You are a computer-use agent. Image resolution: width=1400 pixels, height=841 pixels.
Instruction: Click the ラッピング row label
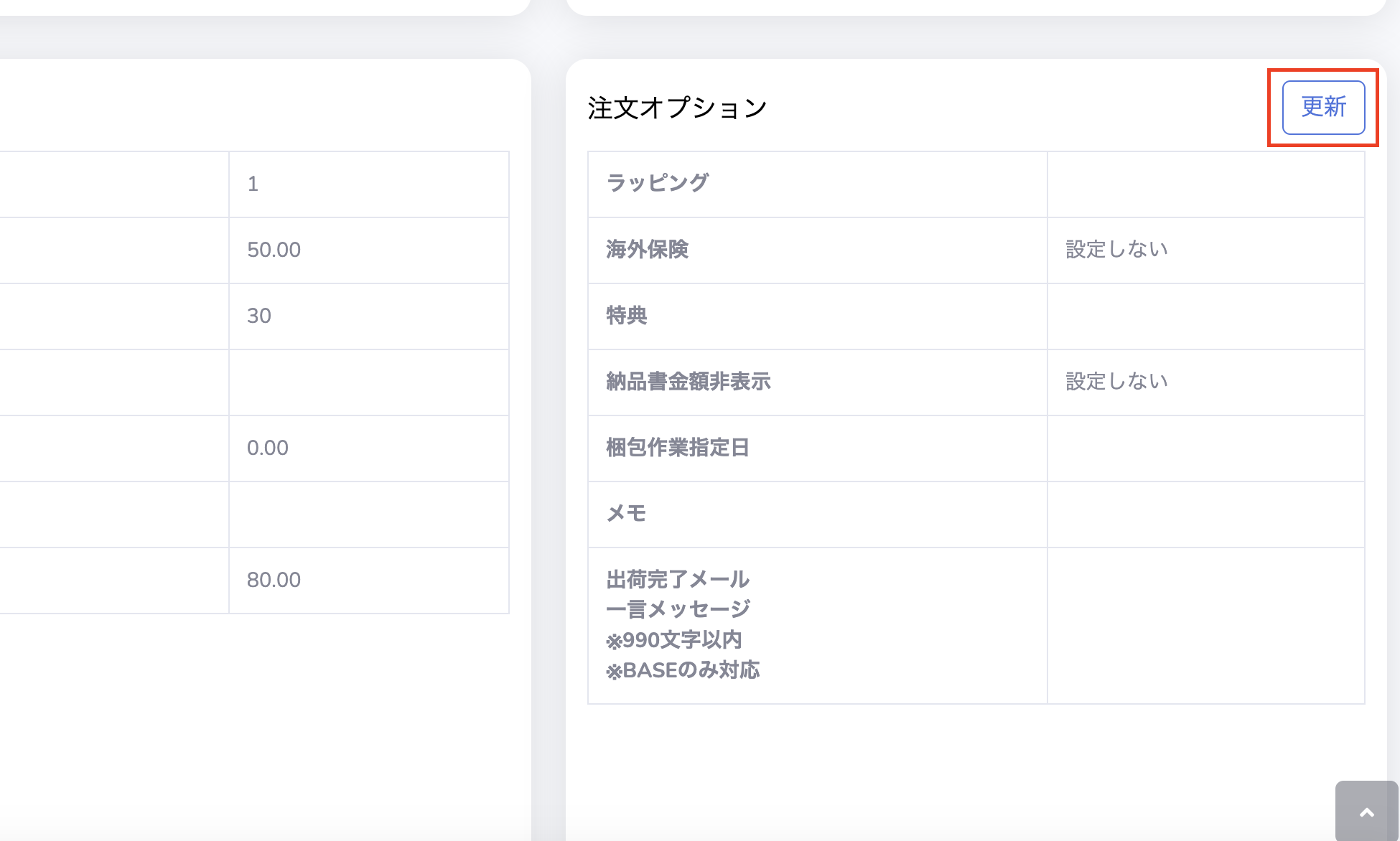point(657,183)
